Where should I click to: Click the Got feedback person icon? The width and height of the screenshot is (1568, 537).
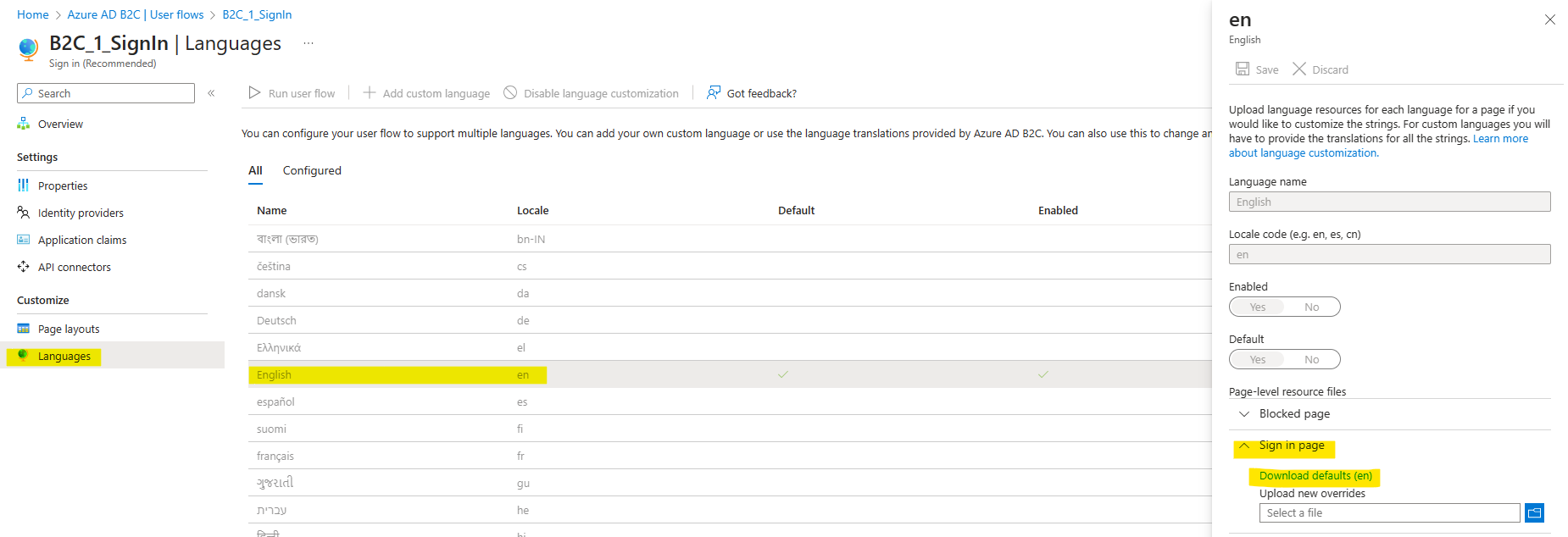[714, 92]
